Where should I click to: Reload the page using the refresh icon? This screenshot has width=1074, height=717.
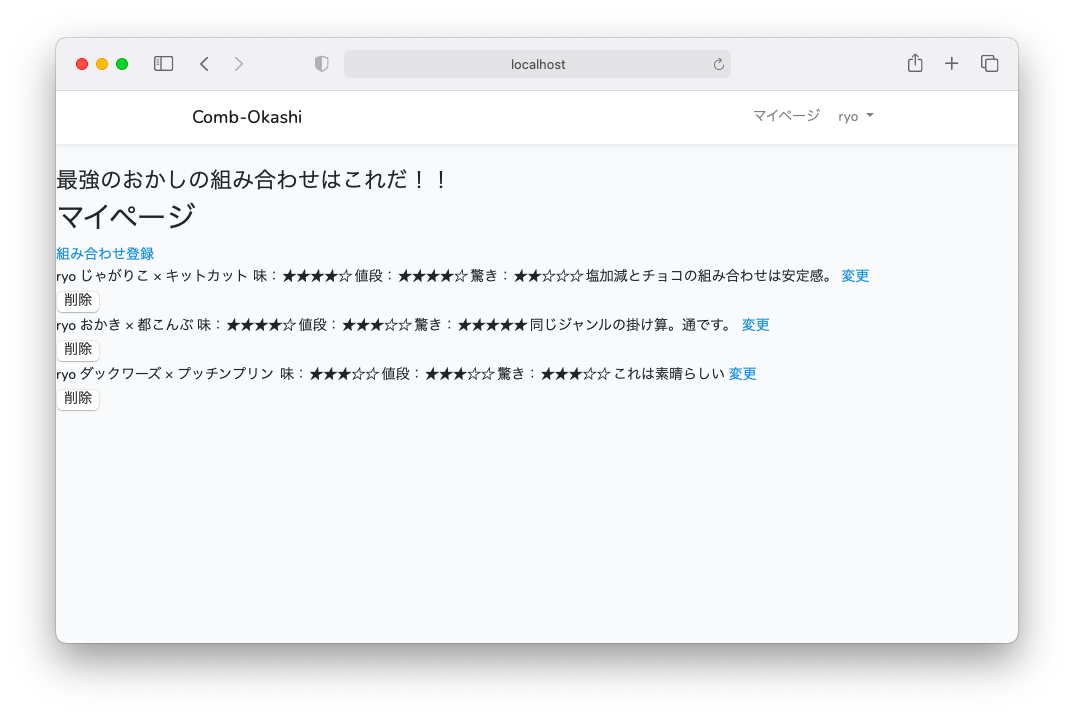(x=719, y=64)
